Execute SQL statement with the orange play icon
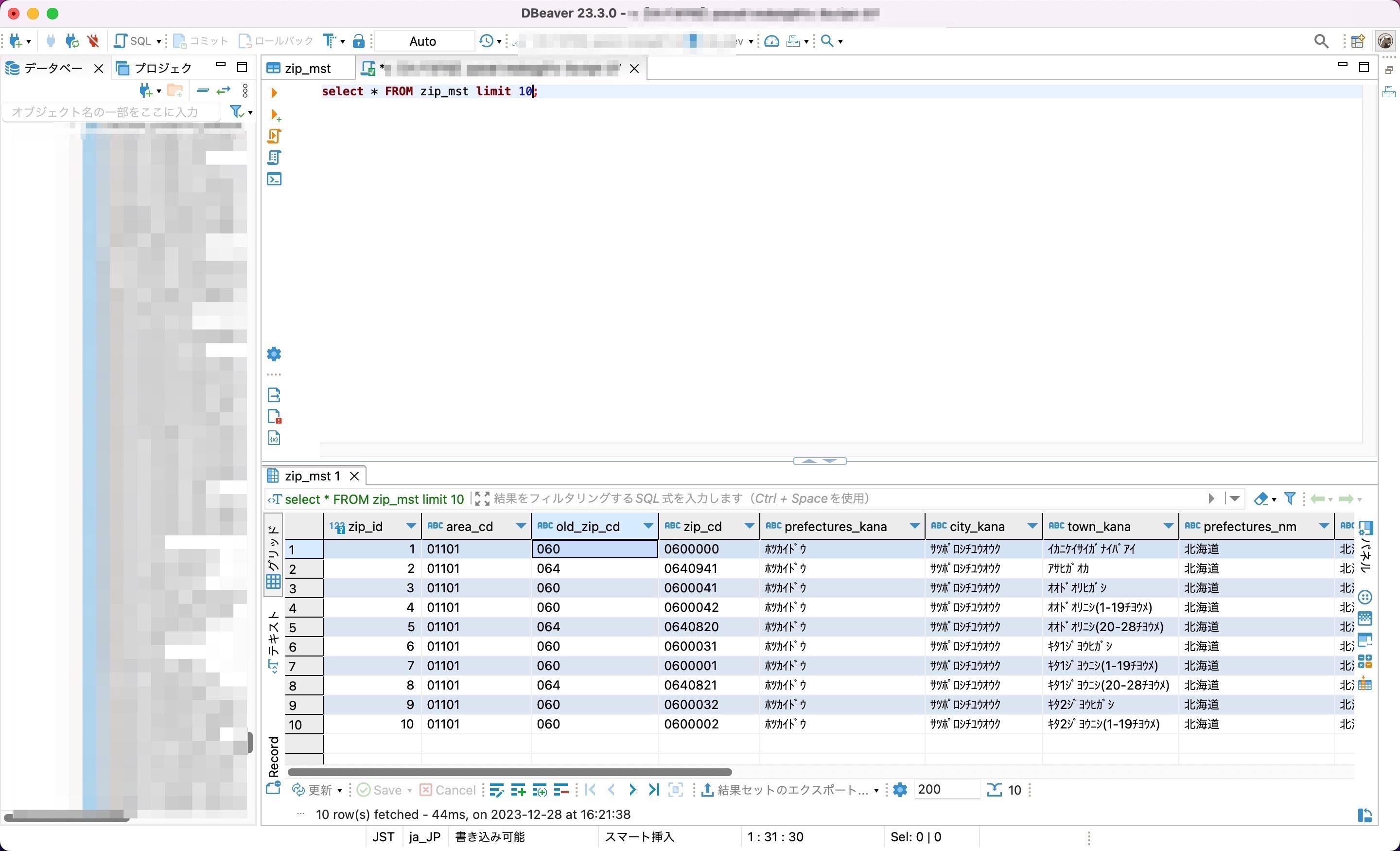The width and height of the screenshot is (1400, 851). tap(274, 93)
